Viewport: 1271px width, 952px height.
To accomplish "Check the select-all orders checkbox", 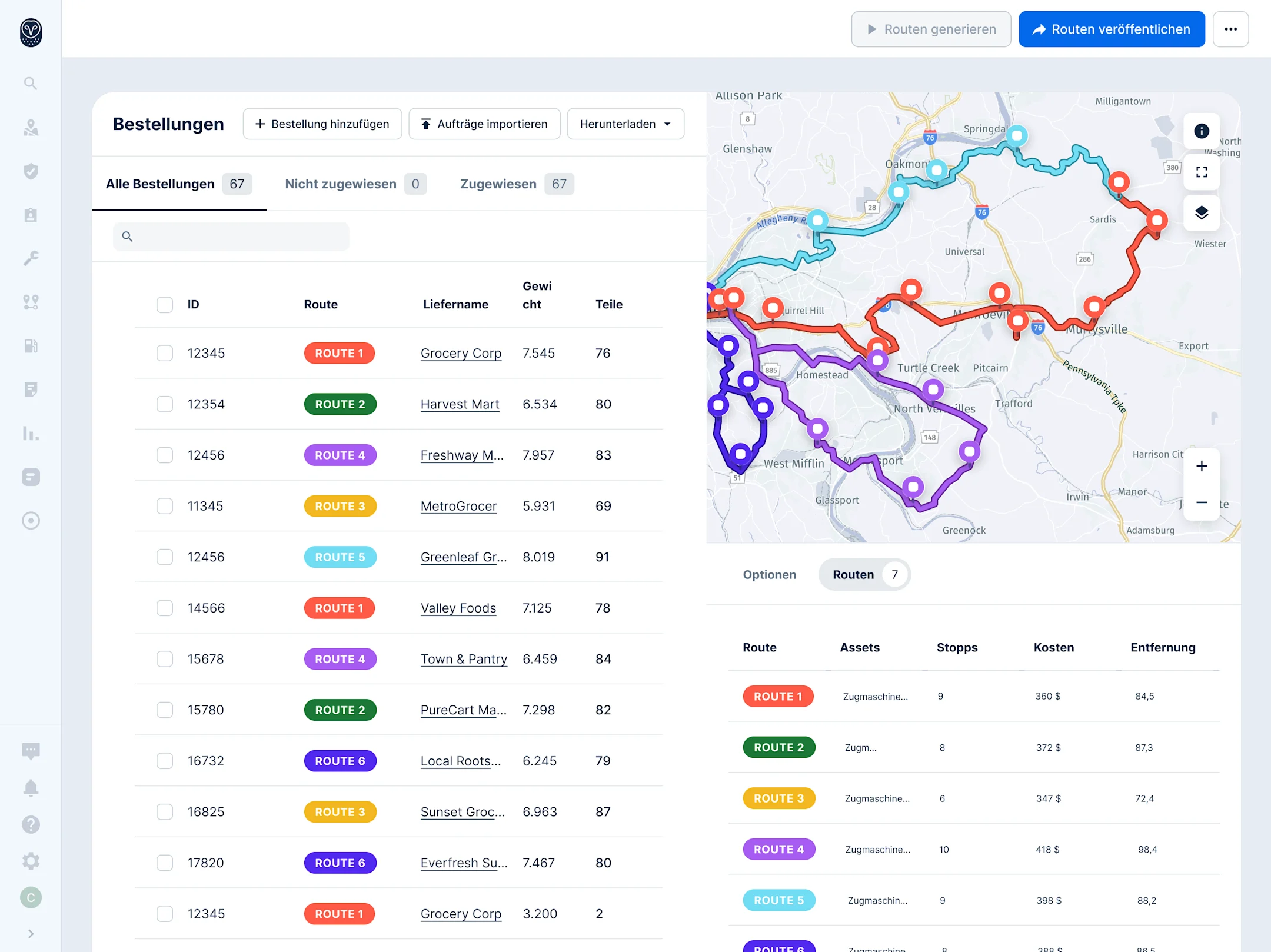I will coord(165,304).
